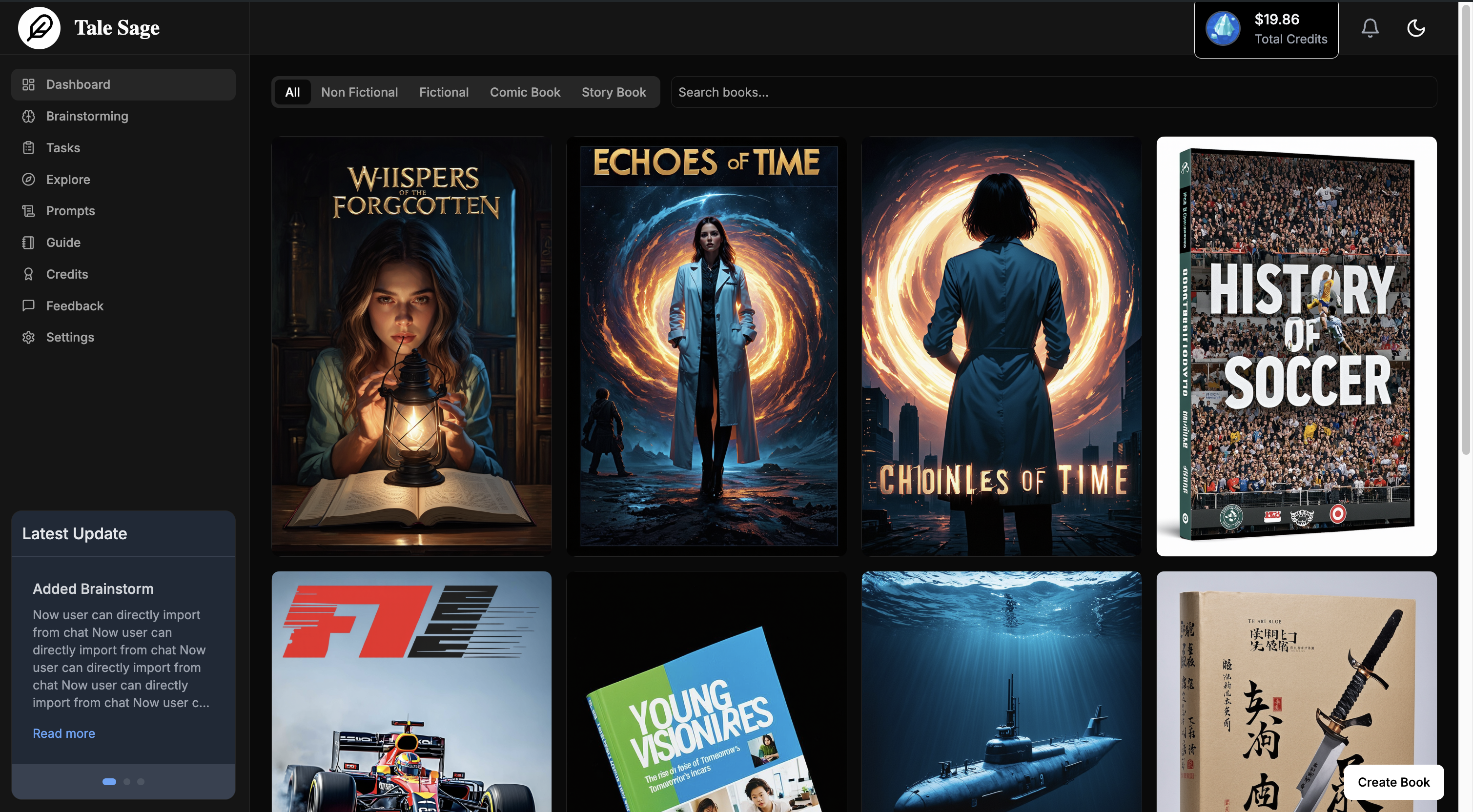
Task: Open the Brainstorming page
Action: pos(123,116)
